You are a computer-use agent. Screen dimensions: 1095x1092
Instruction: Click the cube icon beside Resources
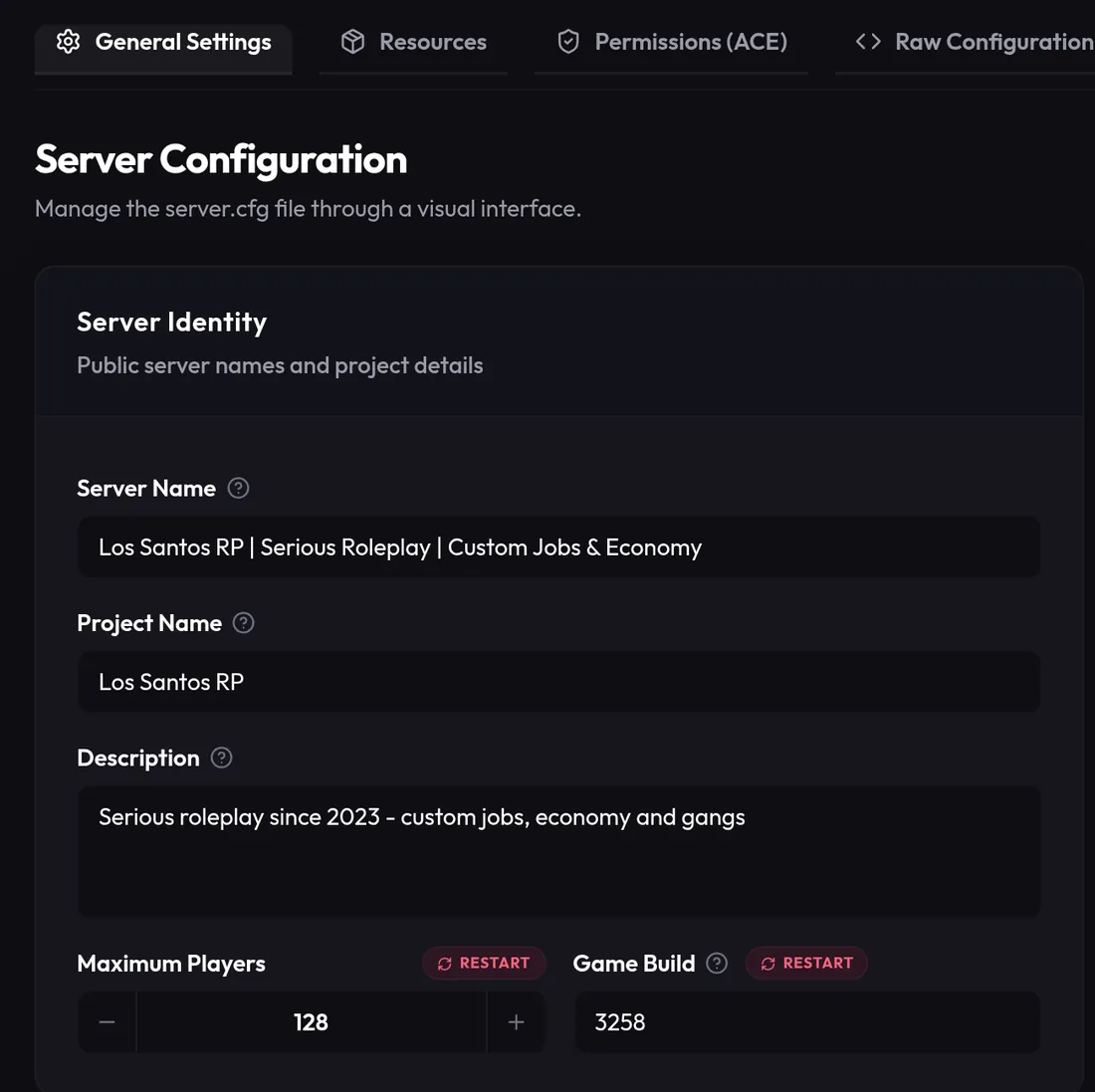pyautogui.click(x=352, y=42)
